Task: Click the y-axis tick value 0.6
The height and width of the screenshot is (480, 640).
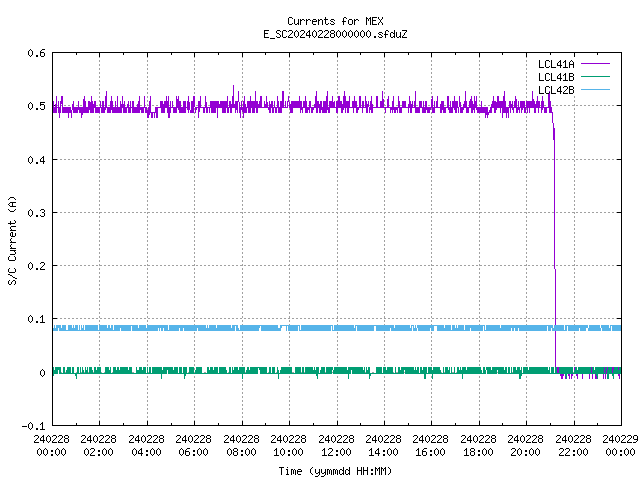Action: coord(36,53)
